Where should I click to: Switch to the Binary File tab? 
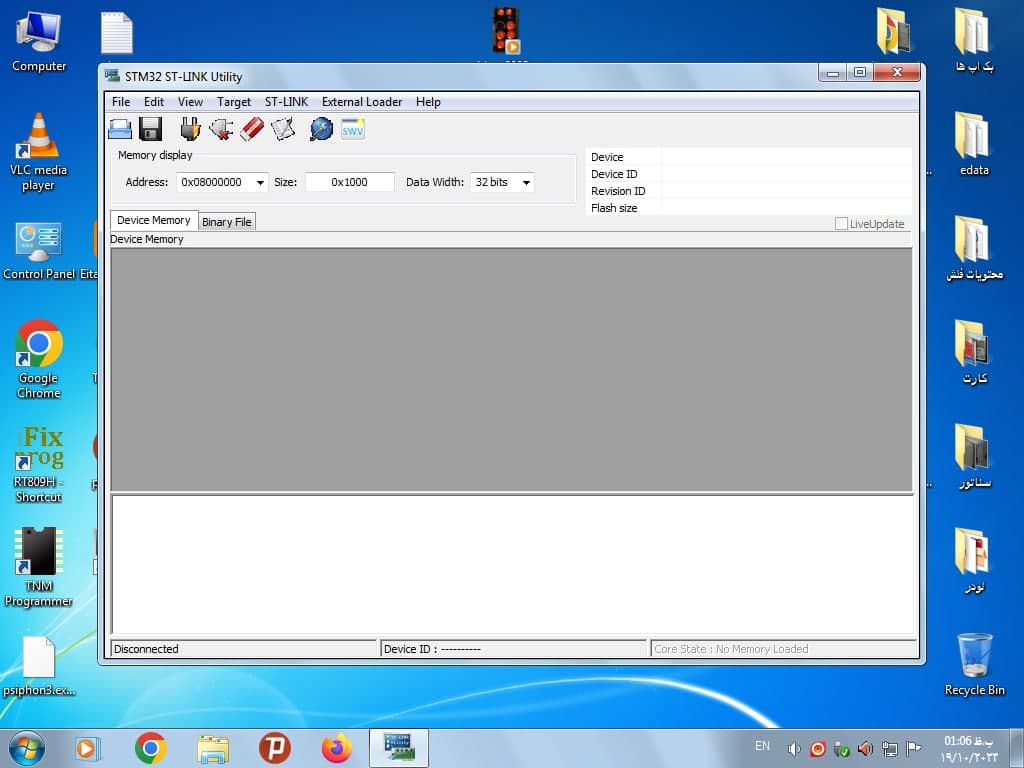point(227,222)
